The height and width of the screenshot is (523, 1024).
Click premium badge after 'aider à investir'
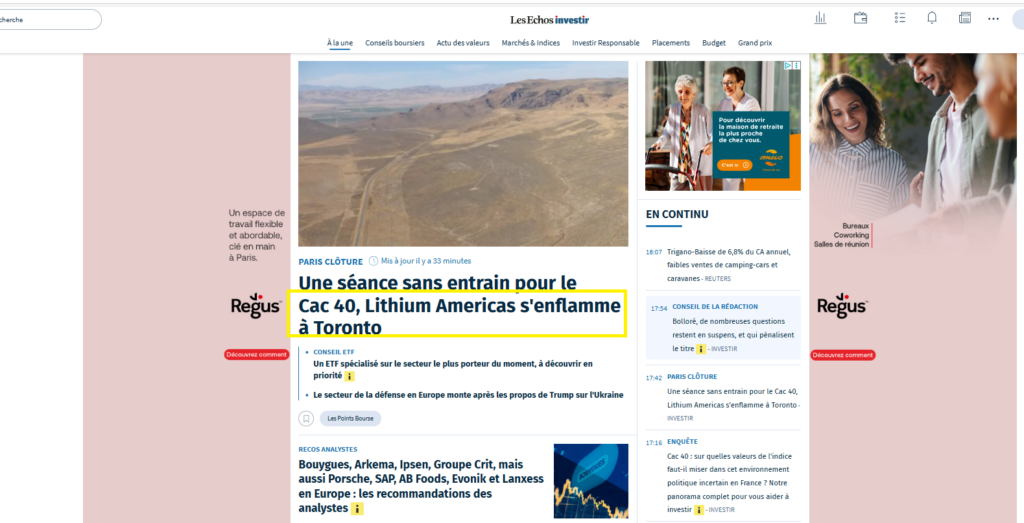coord(699,510)
